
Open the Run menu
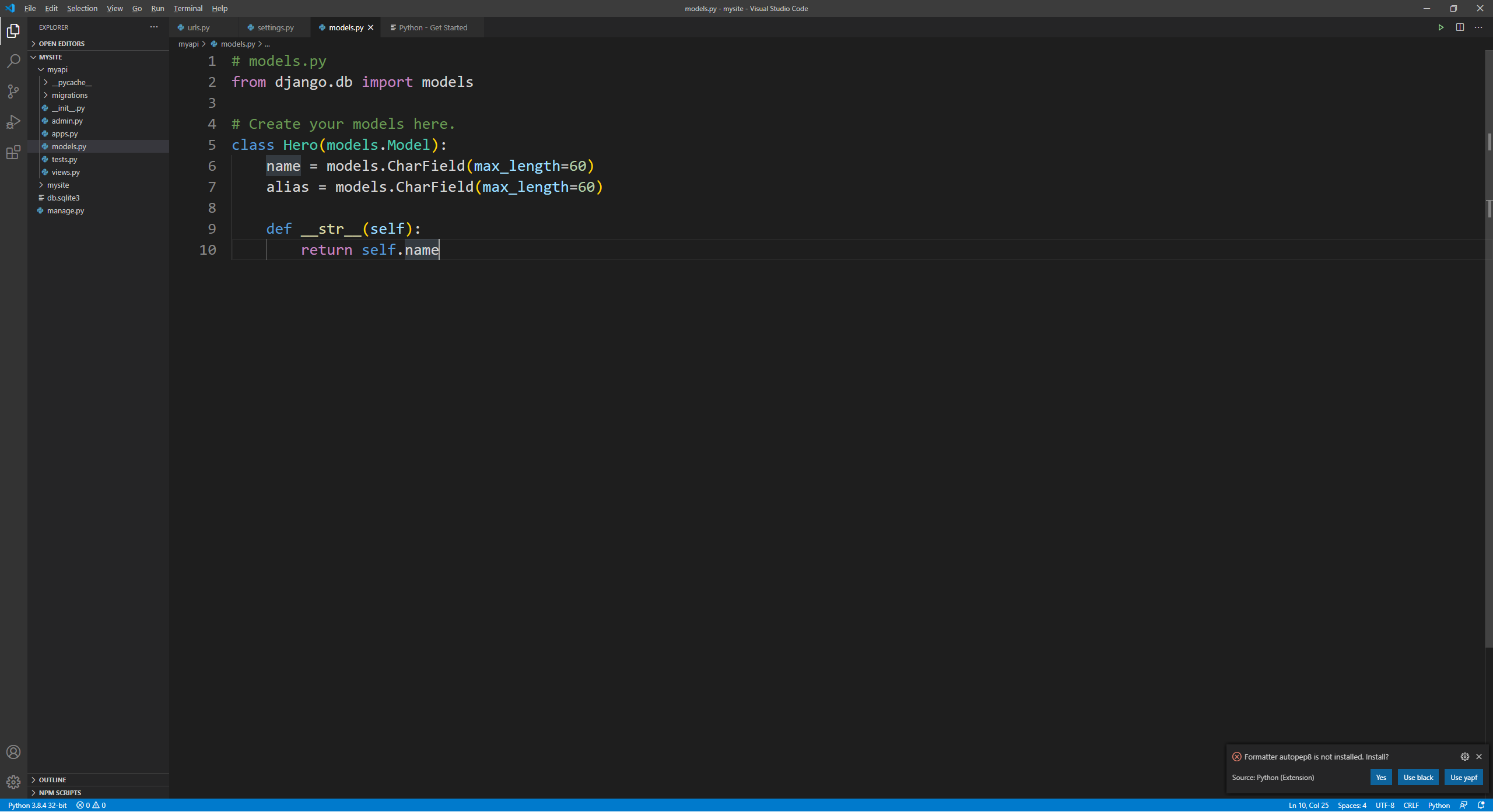[x=157, y=8]
